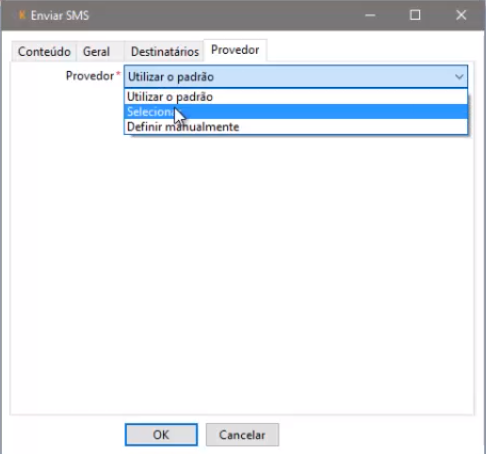486x454 pixels.
Task: Select "Definir manualmente" in the list
Action: click(x=296, y=127)
